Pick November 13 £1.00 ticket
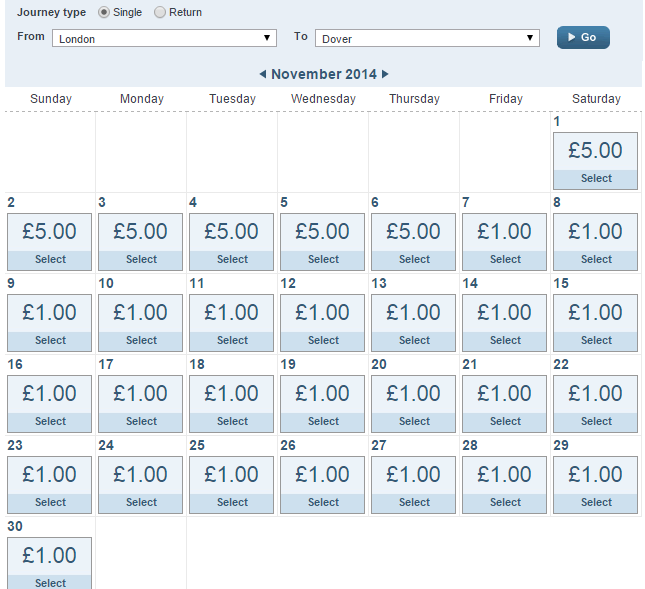The height and width of the screenshot is (589, 645). pyautogui.click(x=413, y=323)
